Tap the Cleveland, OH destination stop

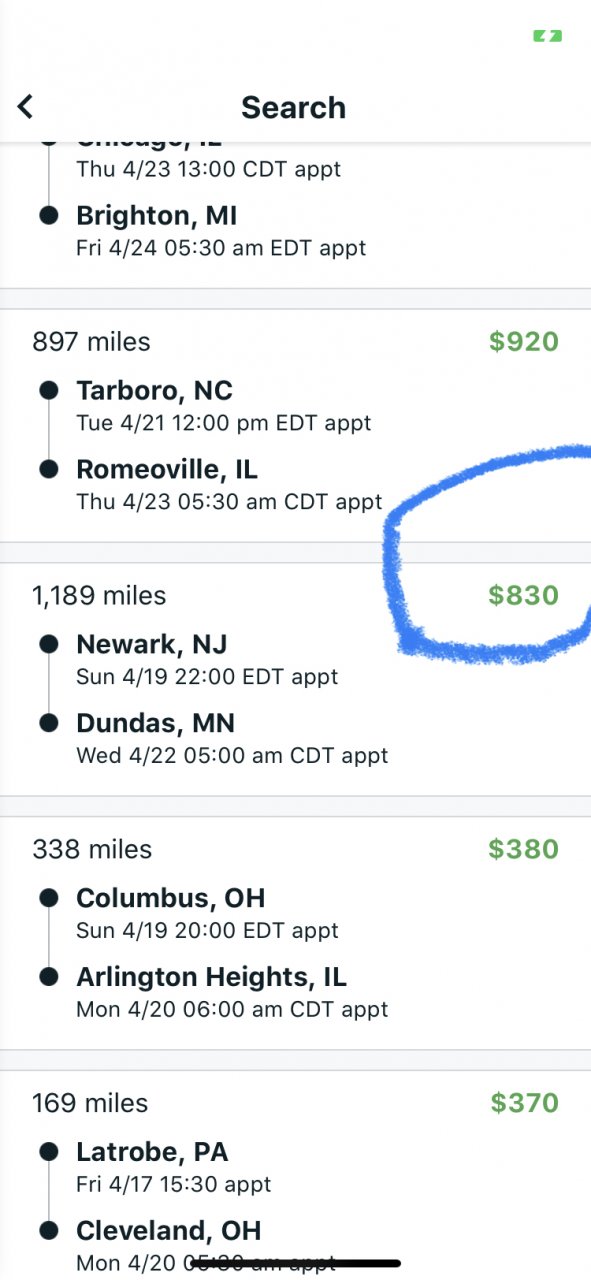pos(169,1231)
